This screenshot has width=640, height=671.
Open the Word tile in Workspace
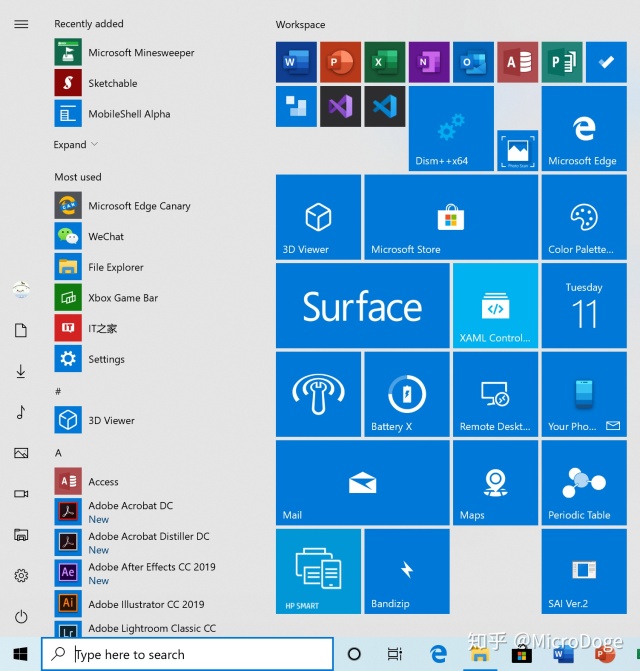pos(296,62)
